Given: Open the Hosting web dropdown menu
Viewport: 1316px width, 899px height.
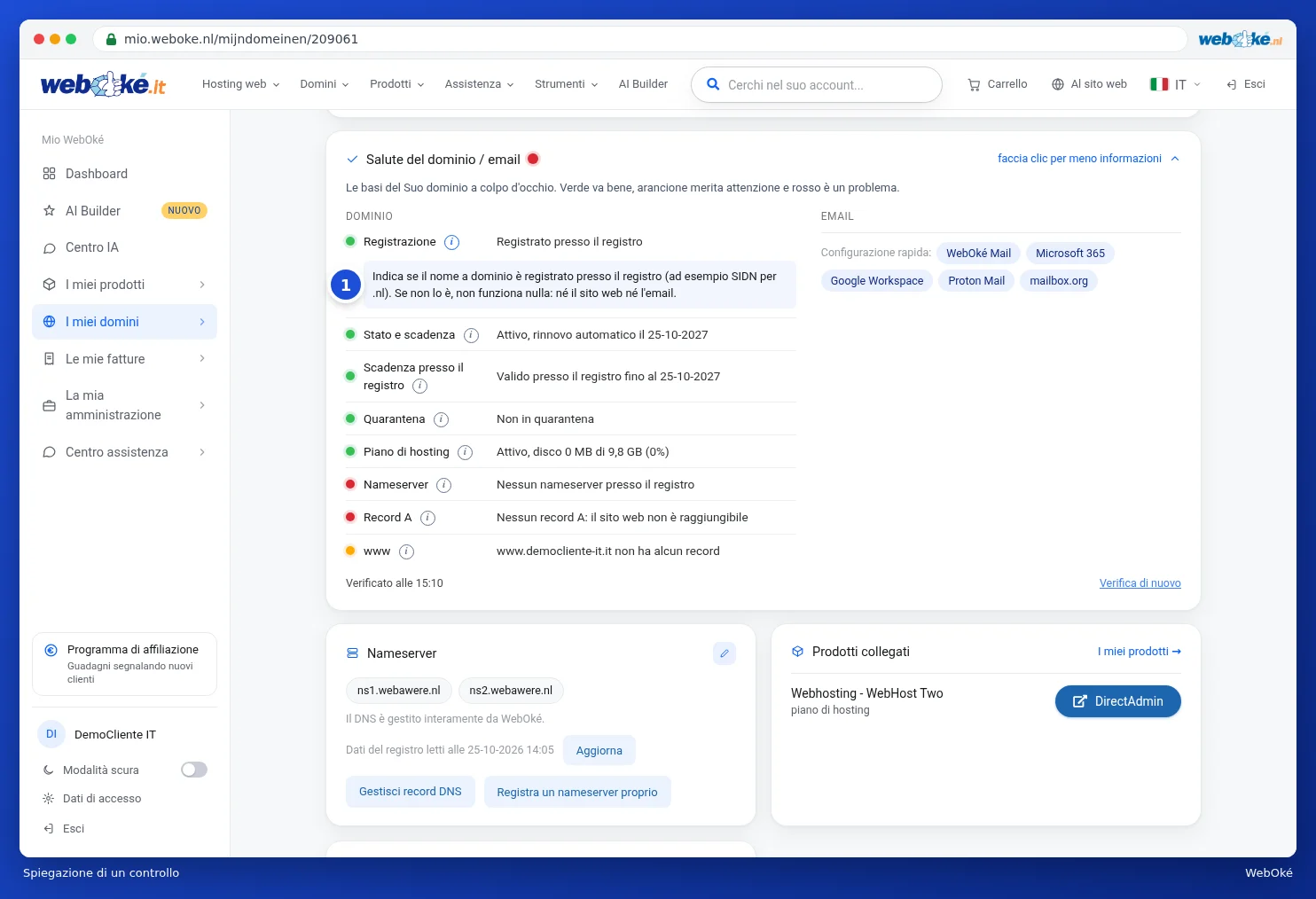Looking at the screenshot, I should point(241,84).
